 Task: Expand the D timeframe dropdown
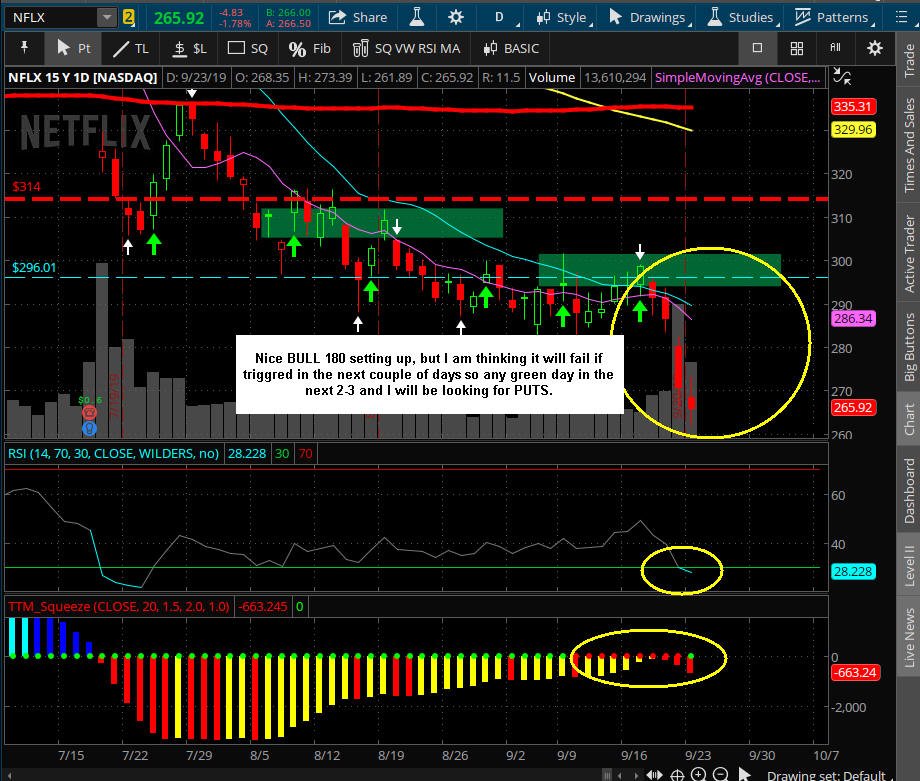(505, 17)
